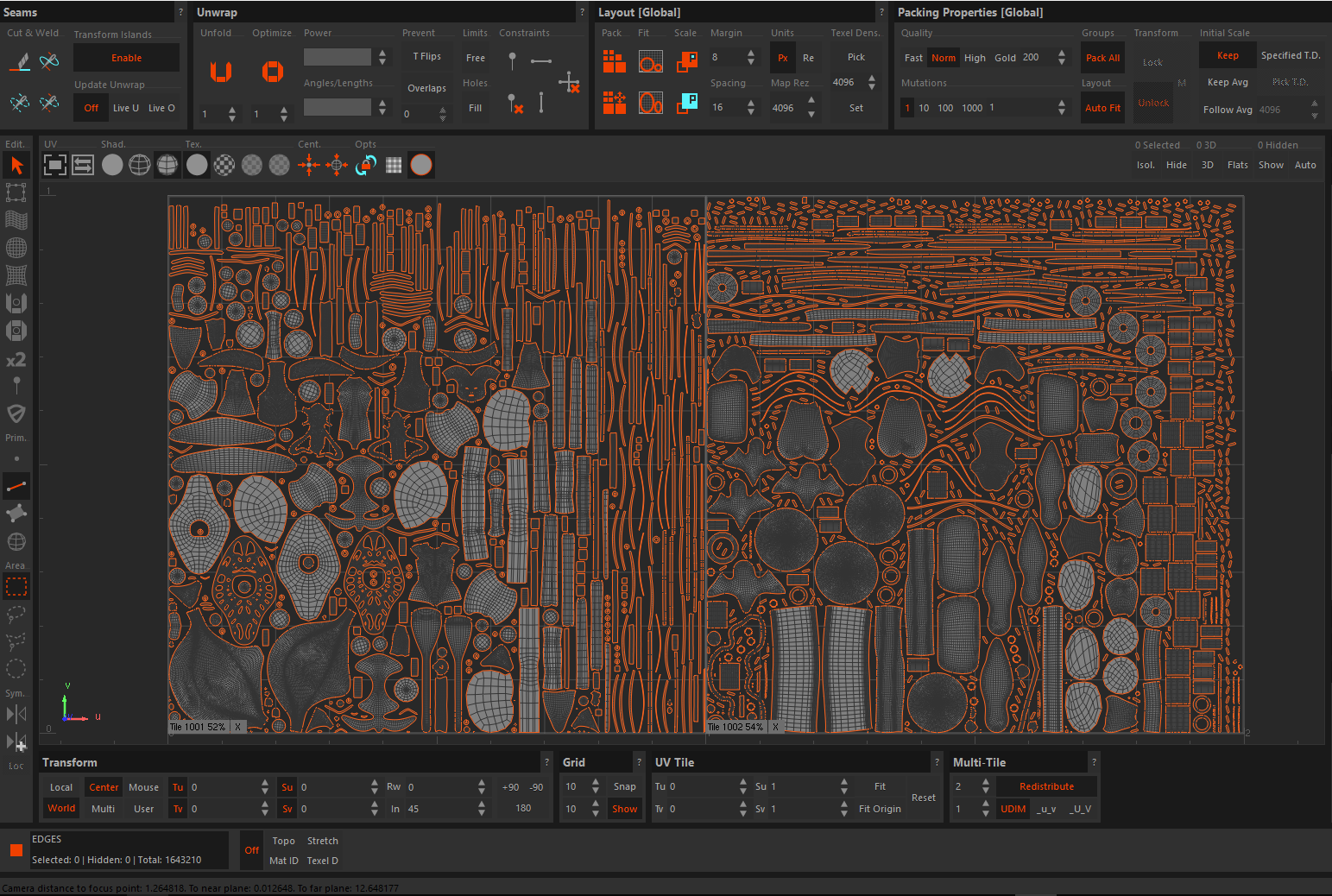Click the Power slider field
The height and width of the screenshot is (896, 1332).
coord(338,57)
